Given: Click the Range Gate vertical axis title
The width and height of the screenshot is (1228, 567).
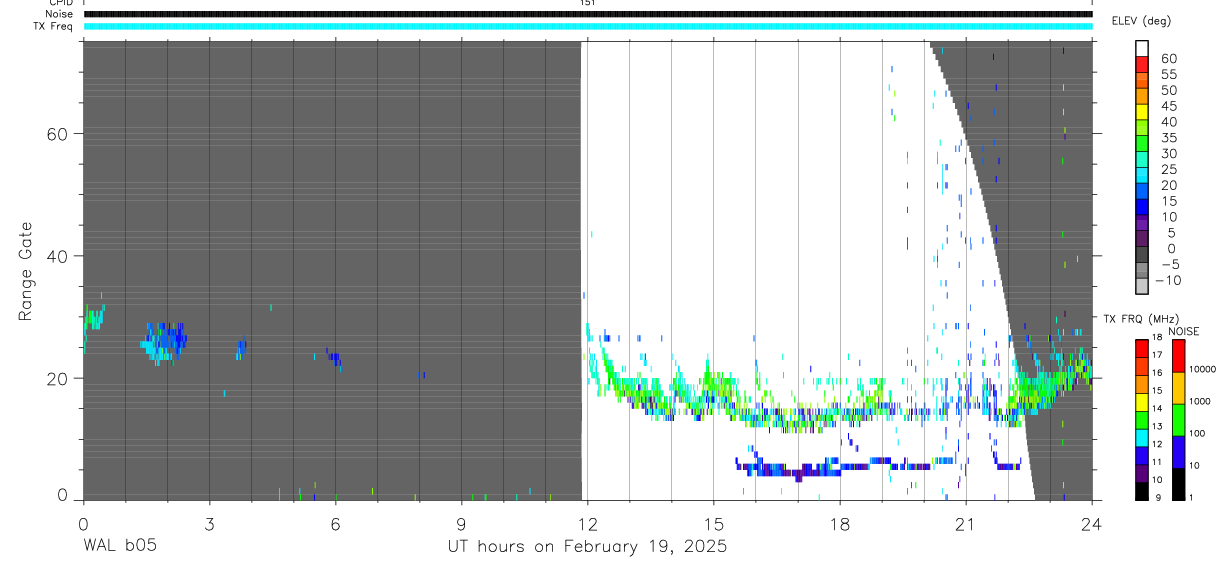Looking at the screenshot, I should click(x=28, y=271).
